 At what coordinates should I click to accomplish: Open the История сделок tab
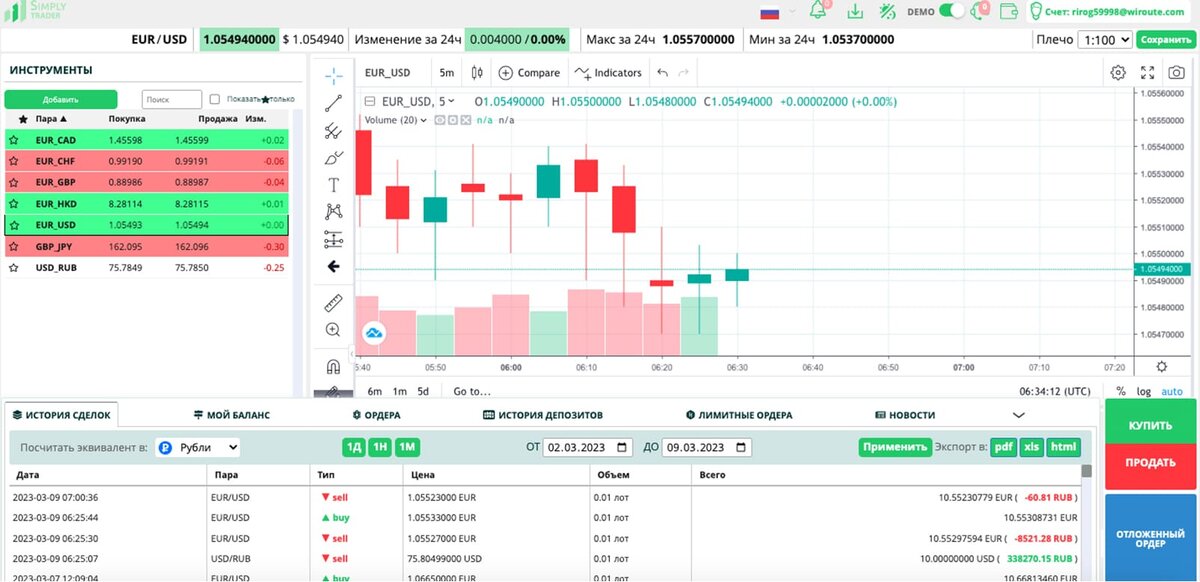(62, 415)
